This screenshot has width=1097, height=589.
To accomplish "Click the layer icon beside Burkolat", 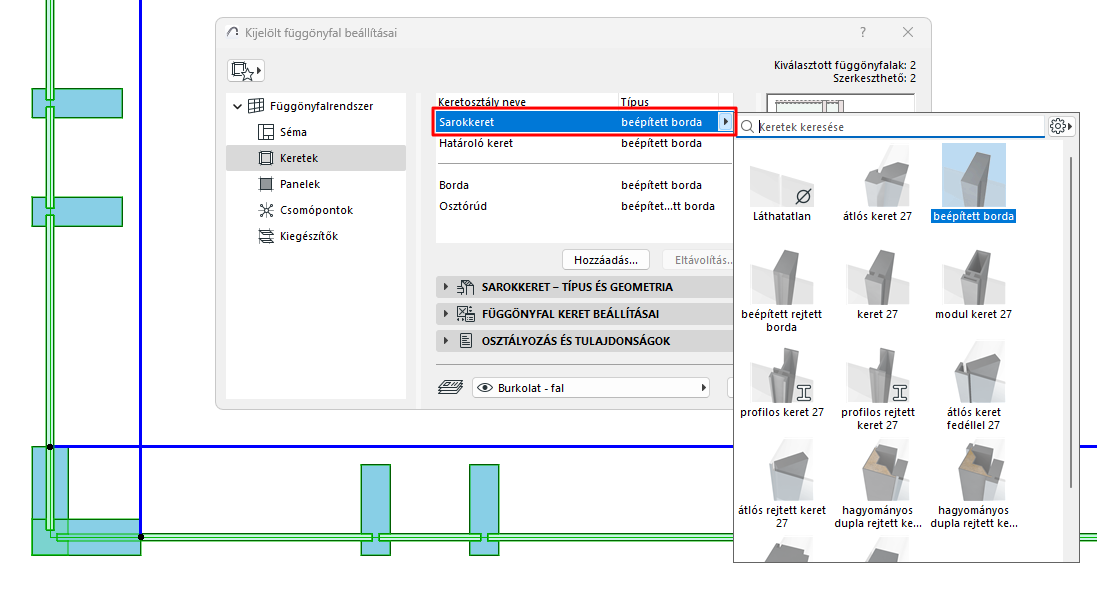I will [451, 388].
